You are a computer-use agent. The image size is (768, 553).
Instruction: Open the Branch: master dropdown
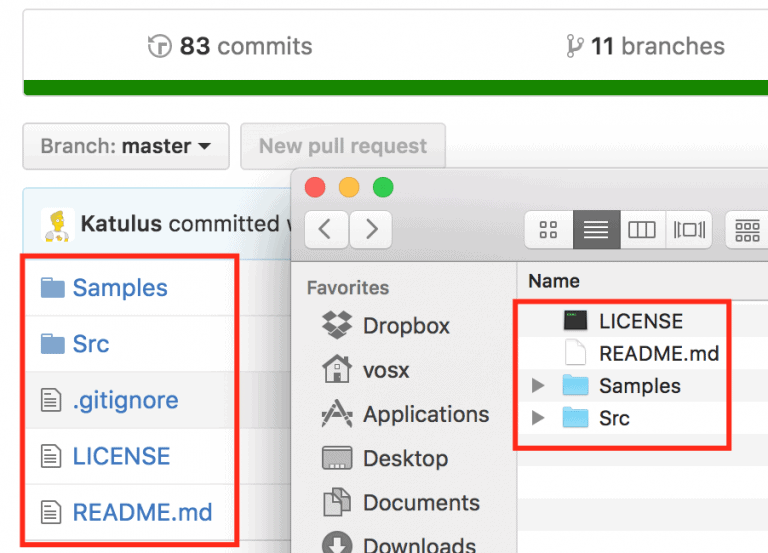126,146
